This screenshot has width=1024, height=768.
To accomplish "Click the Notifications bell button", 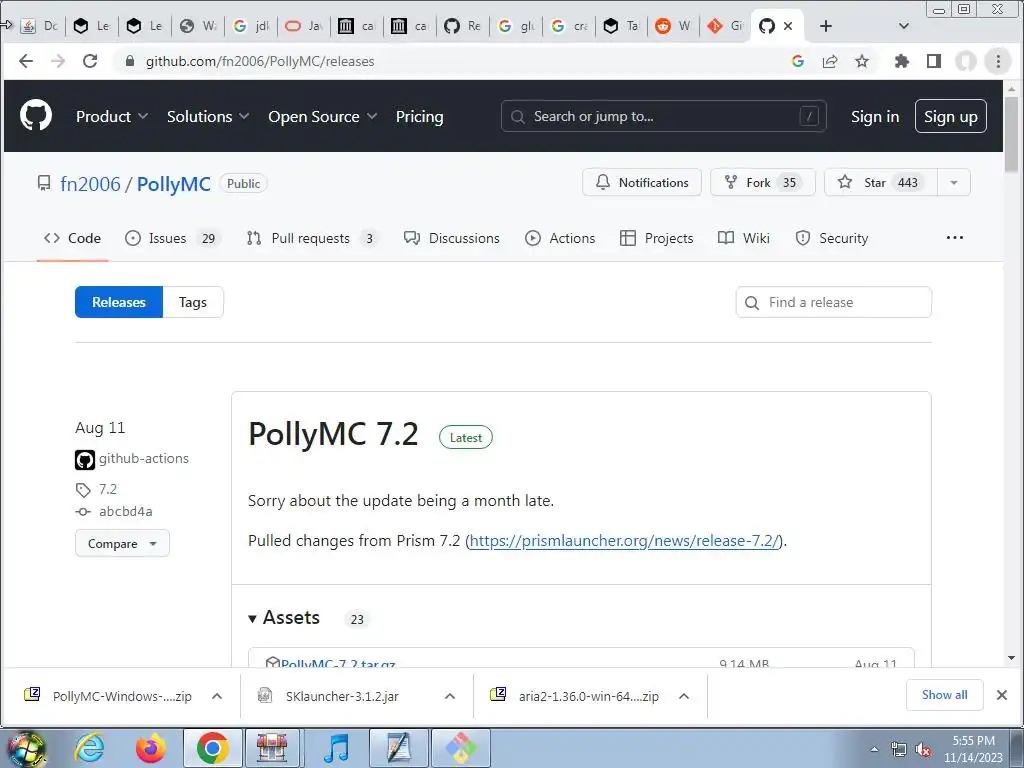I will pyautogui.click(x=642, y=182).
